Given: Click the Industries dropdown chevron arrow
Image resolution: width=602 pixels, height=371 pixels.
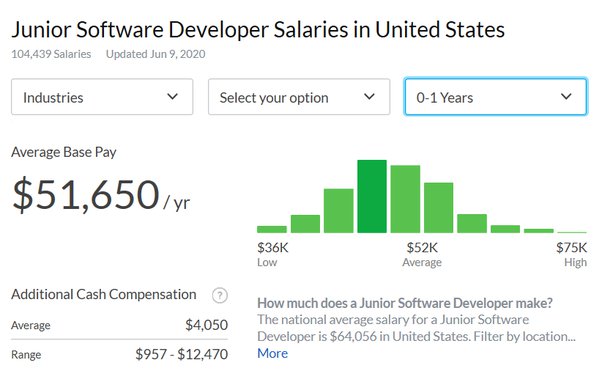Looking at the screenshot, I should (x=173, y=96).
